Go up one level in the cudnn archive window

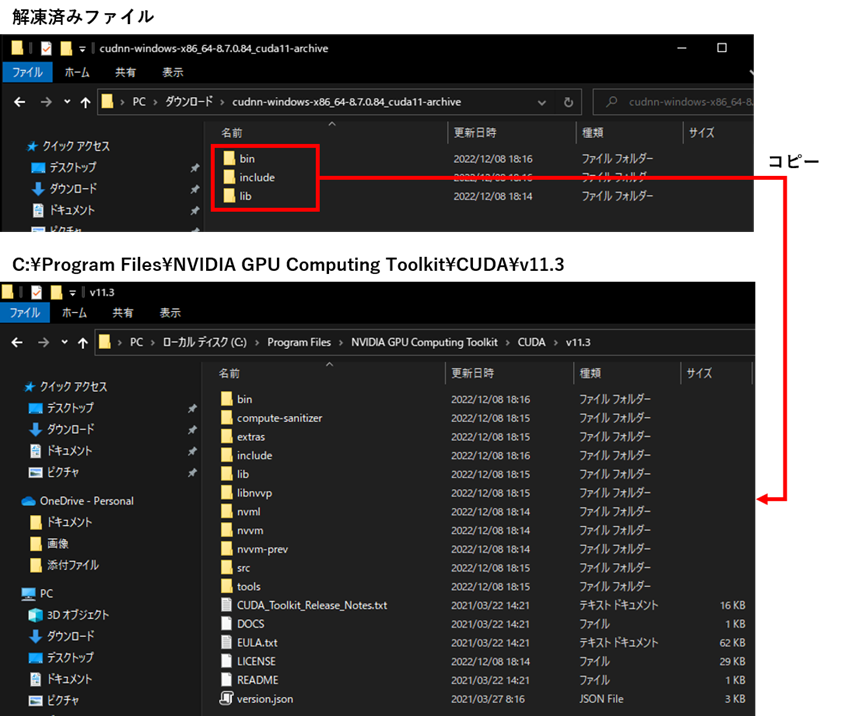tap(85, 102)
